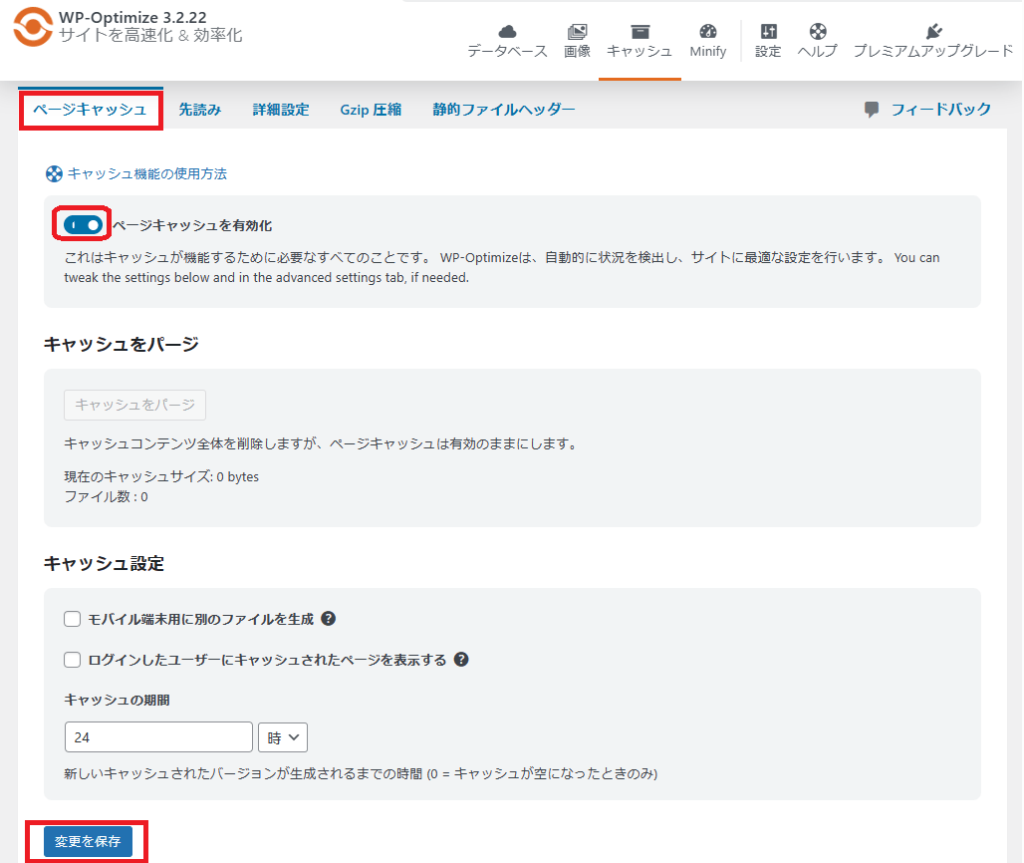Click the プレミアムアップグレード menu label
The height and width of the screenshot is (863, 1024).
(x=934, y=51)
